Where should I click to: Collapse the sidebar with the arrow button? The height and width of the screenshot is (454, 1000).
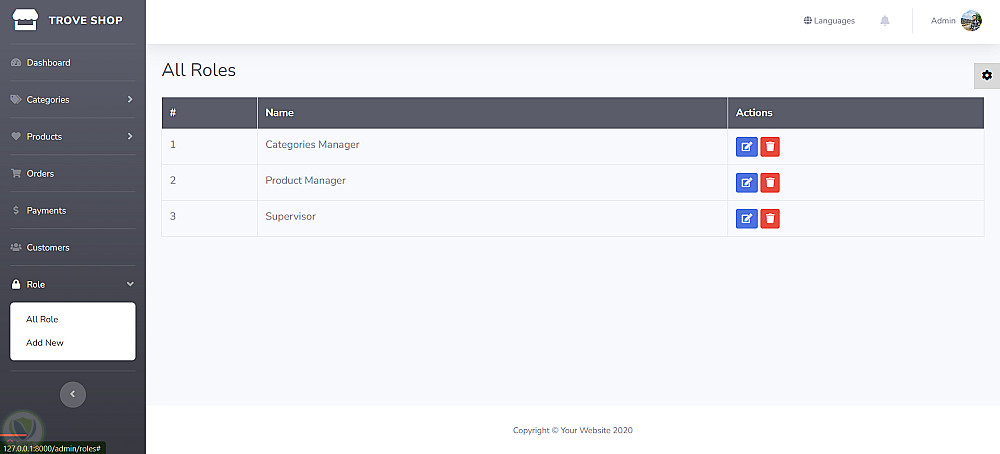click(x=72, y=394)
